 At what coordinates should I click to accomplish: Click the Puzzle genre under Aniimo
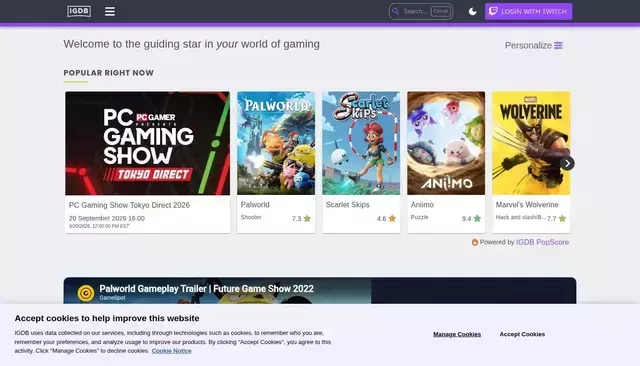[x=420, y=217]
